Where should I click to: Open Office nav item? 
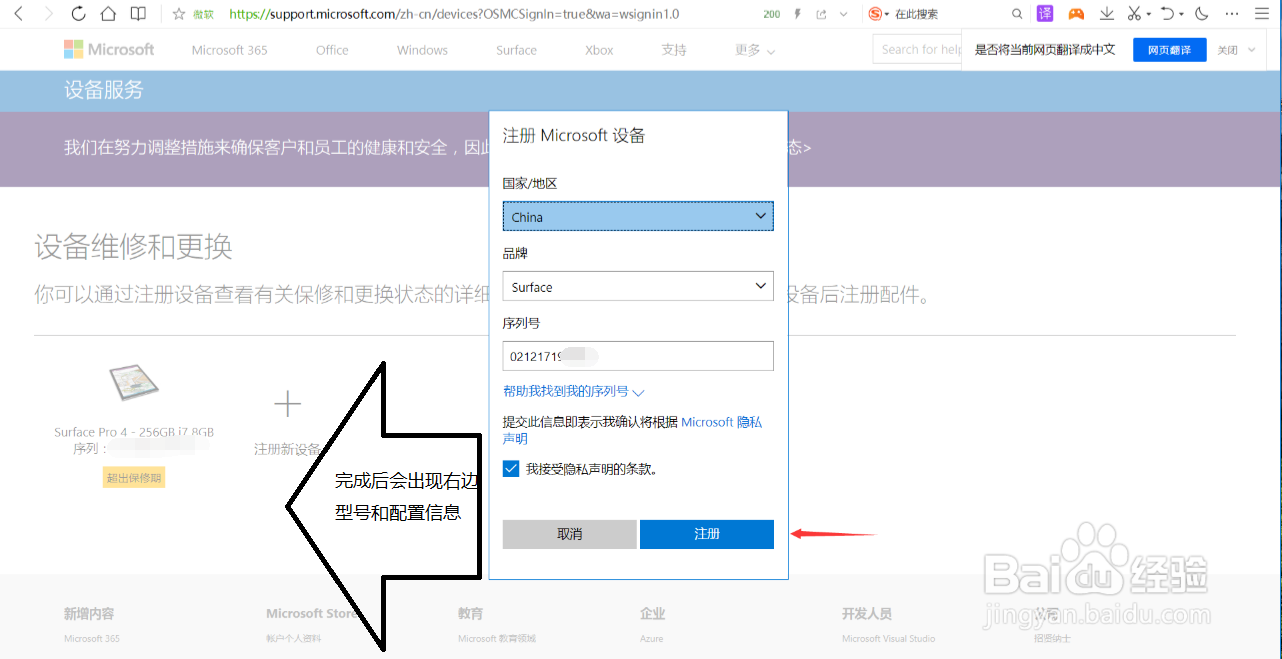332,50
